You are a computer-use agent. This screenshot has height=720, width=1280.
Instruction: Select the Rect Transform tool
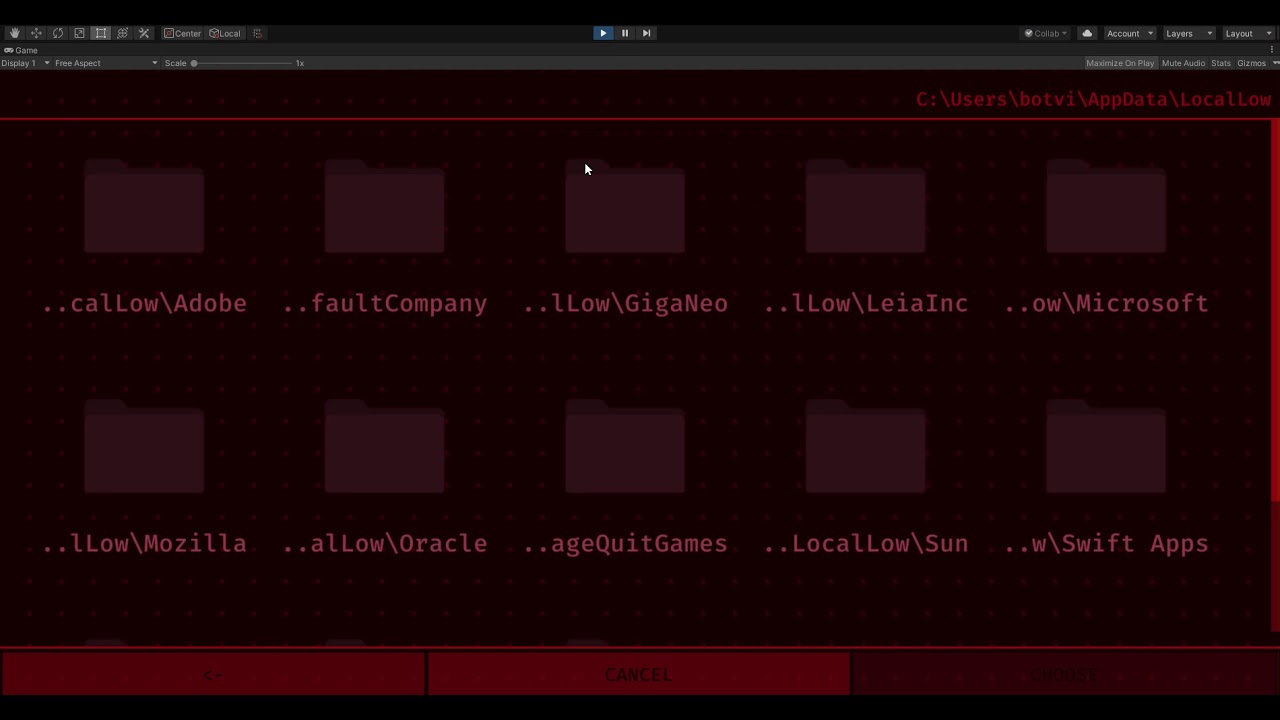tap(101, 33)
